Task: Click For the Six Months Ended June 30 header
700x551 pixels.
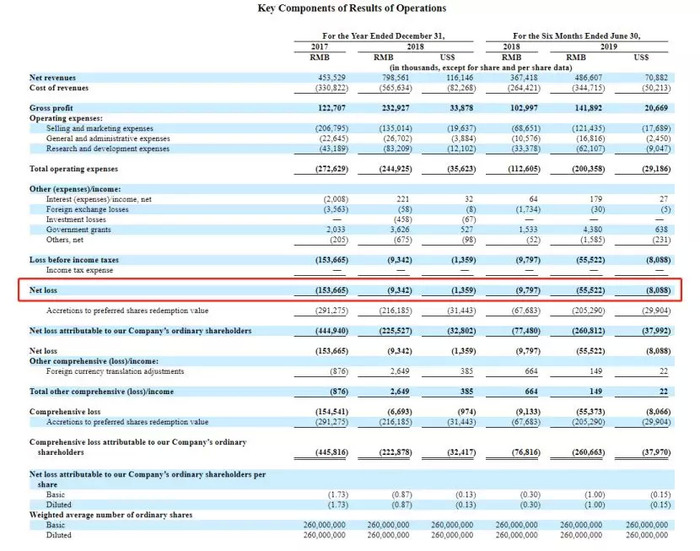Action: click(x=576, y=36)
